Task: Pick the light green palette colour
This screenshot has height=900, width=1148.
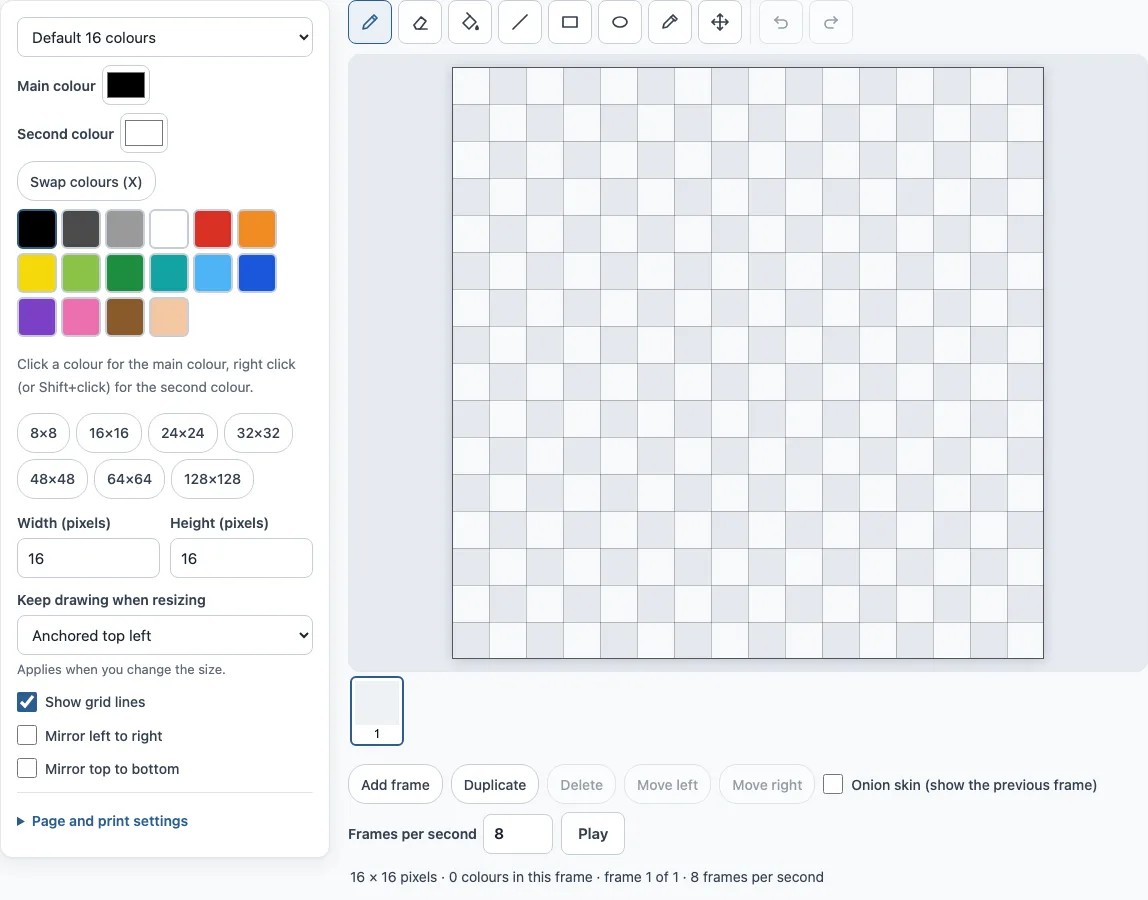Action: click(81, 272)
